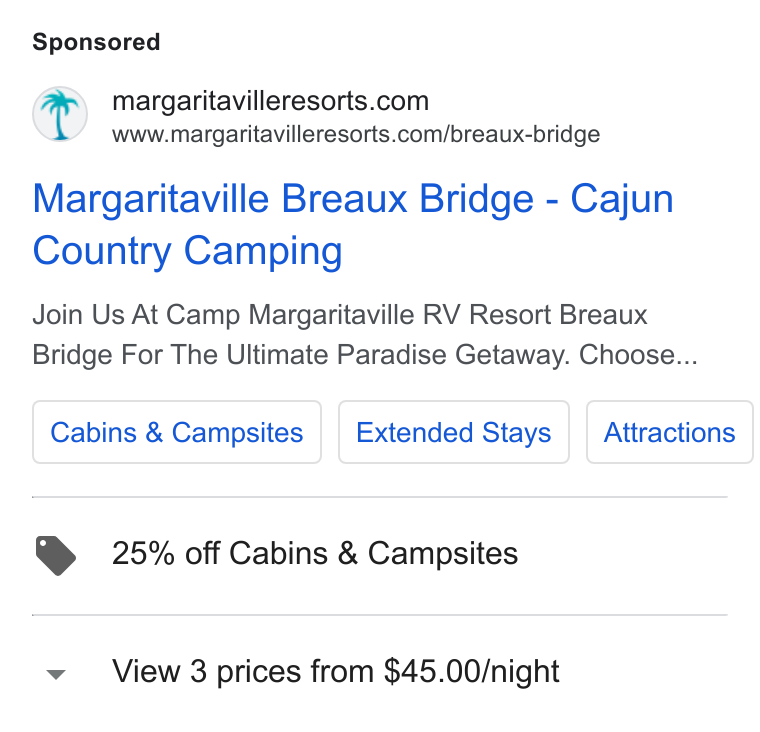
Task: Click the $45.00/night price text
Action: coord(472,672)
